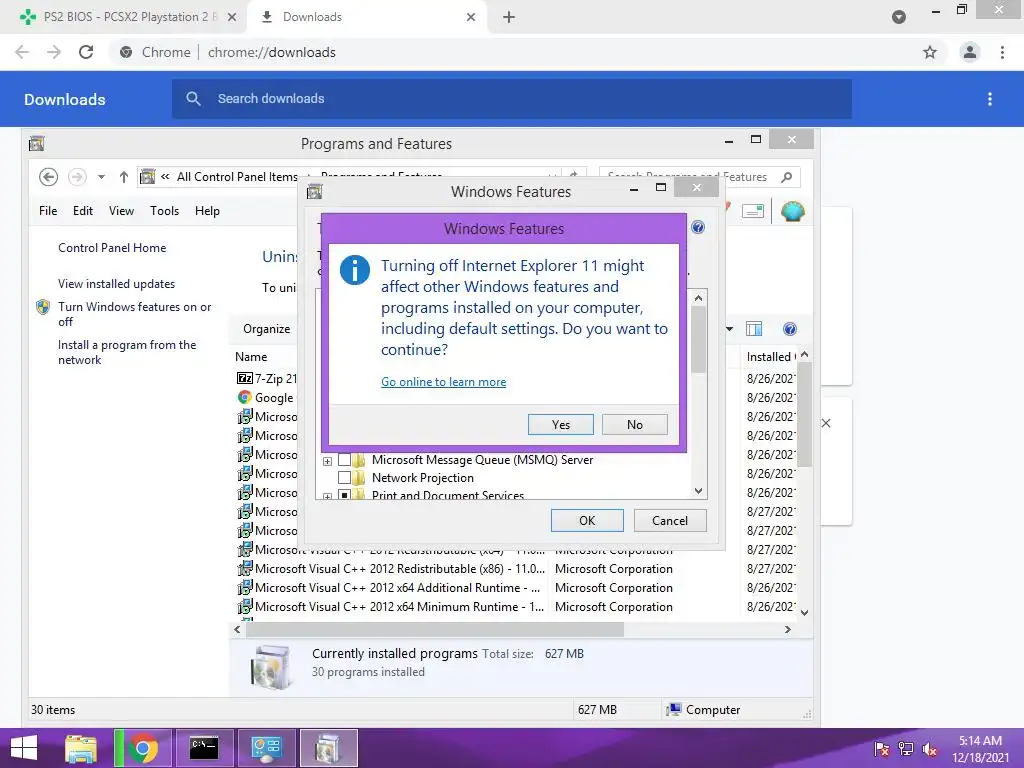Reload the Chrome page
The height and width of the screenshot is (768, 1024).
86,52
